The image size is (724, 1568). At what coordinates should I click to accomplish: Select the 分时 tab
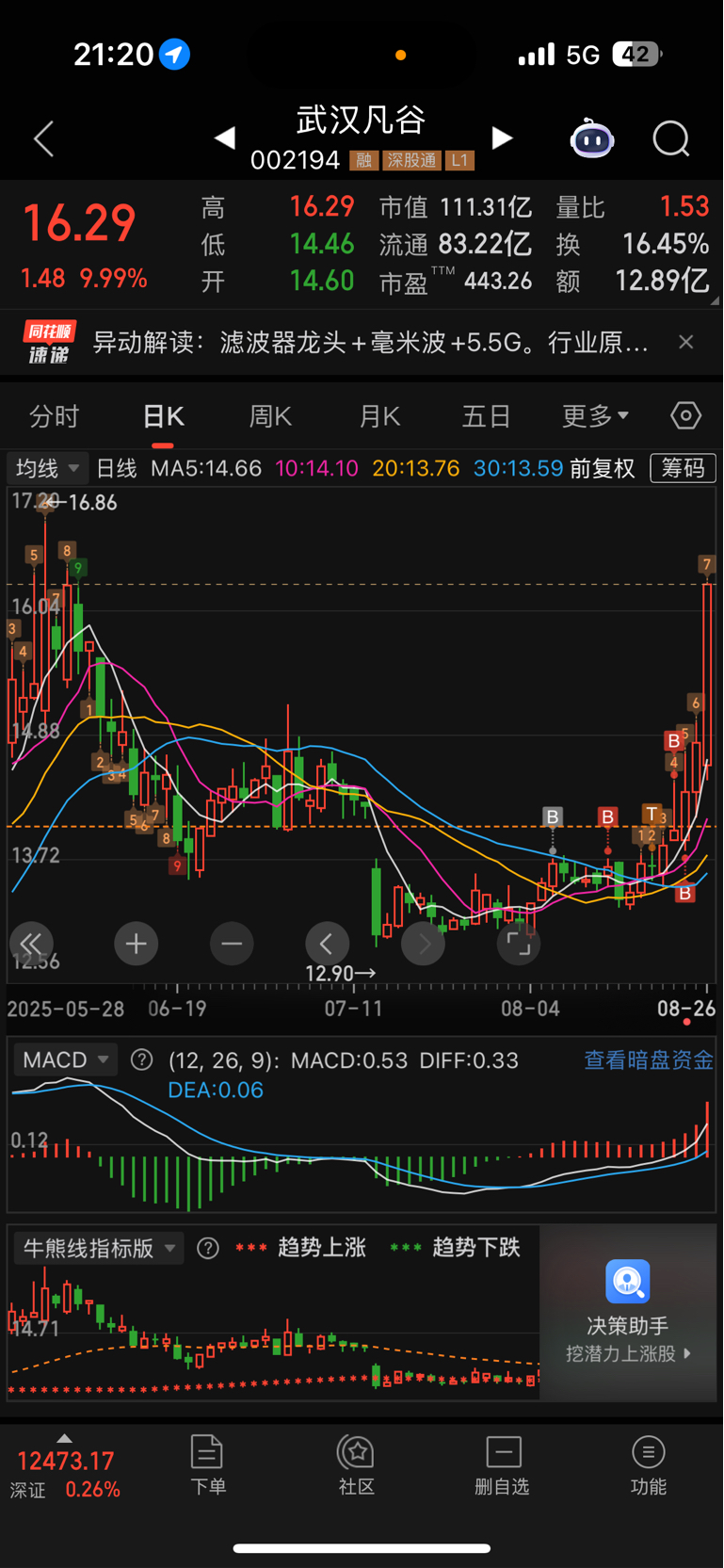point(55,416)
